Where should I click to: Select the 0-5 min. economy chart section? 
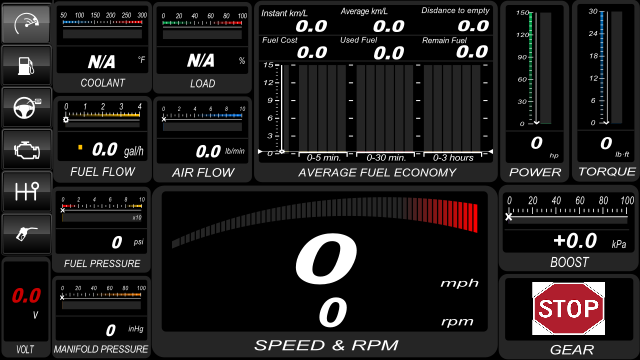pyautogui.click(x=322, y=110)
